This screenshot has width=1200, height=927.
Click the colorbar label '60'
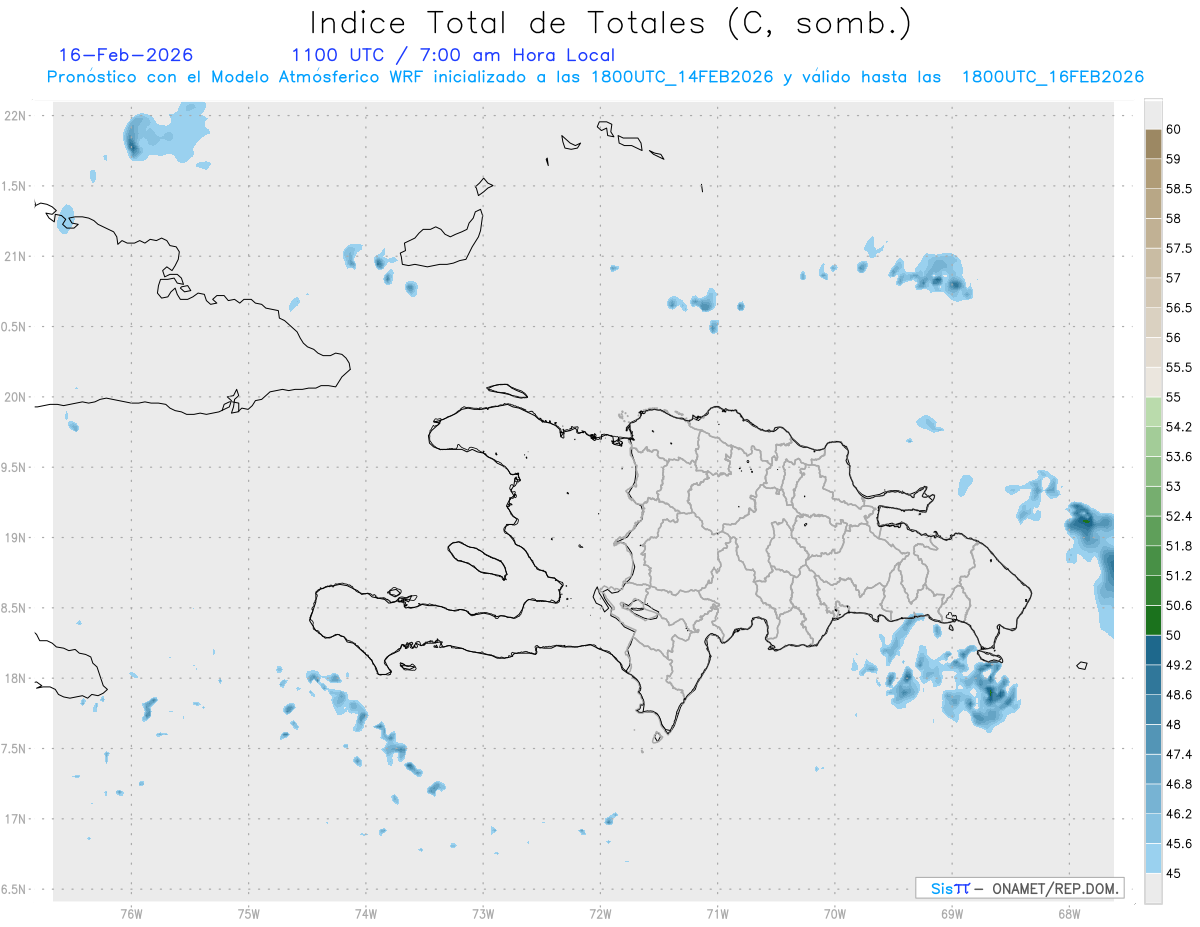[x=1174, y=129]
